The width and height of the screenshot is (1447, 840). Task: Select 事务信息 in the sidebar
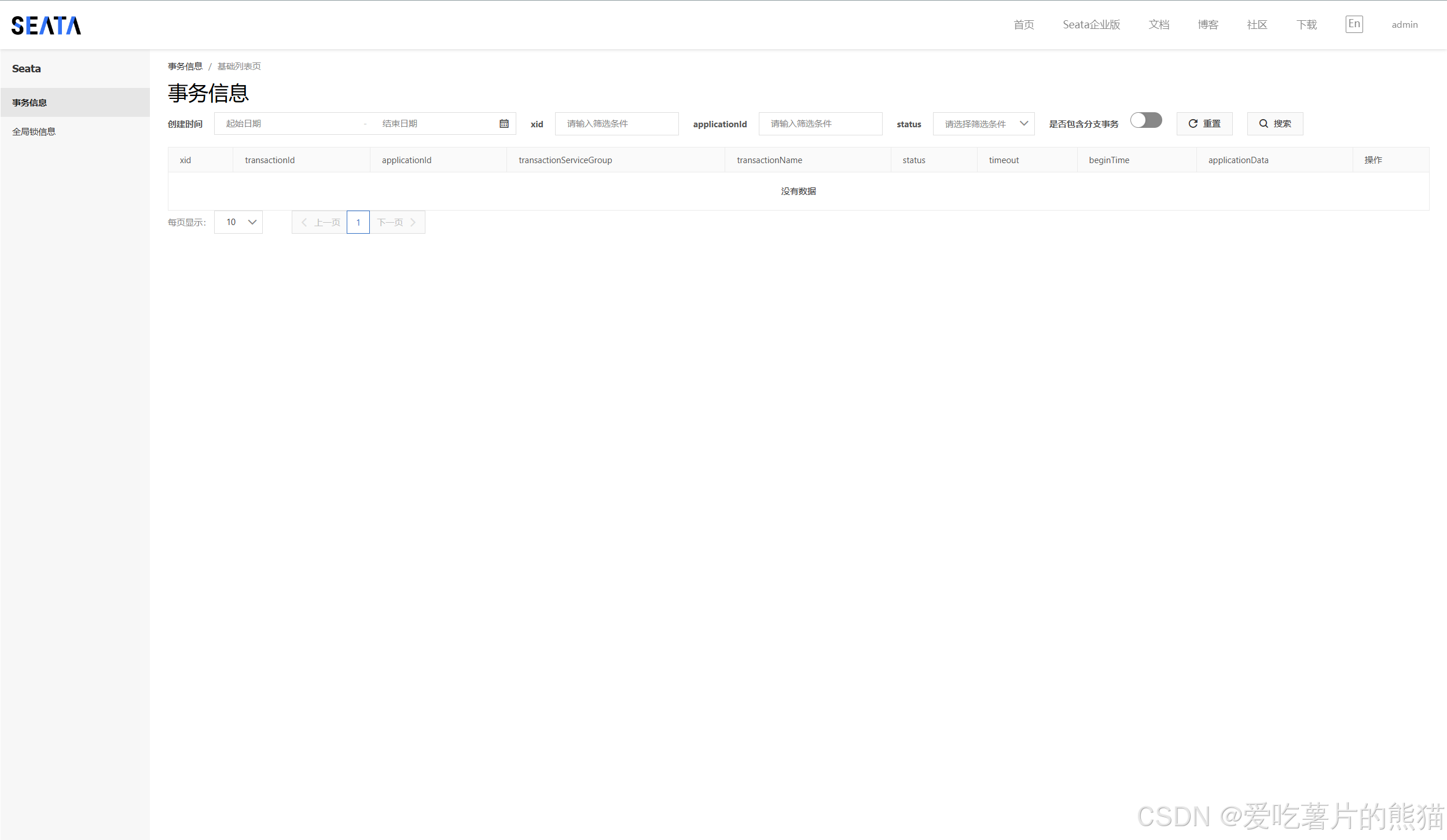click(x=30, y=103)
